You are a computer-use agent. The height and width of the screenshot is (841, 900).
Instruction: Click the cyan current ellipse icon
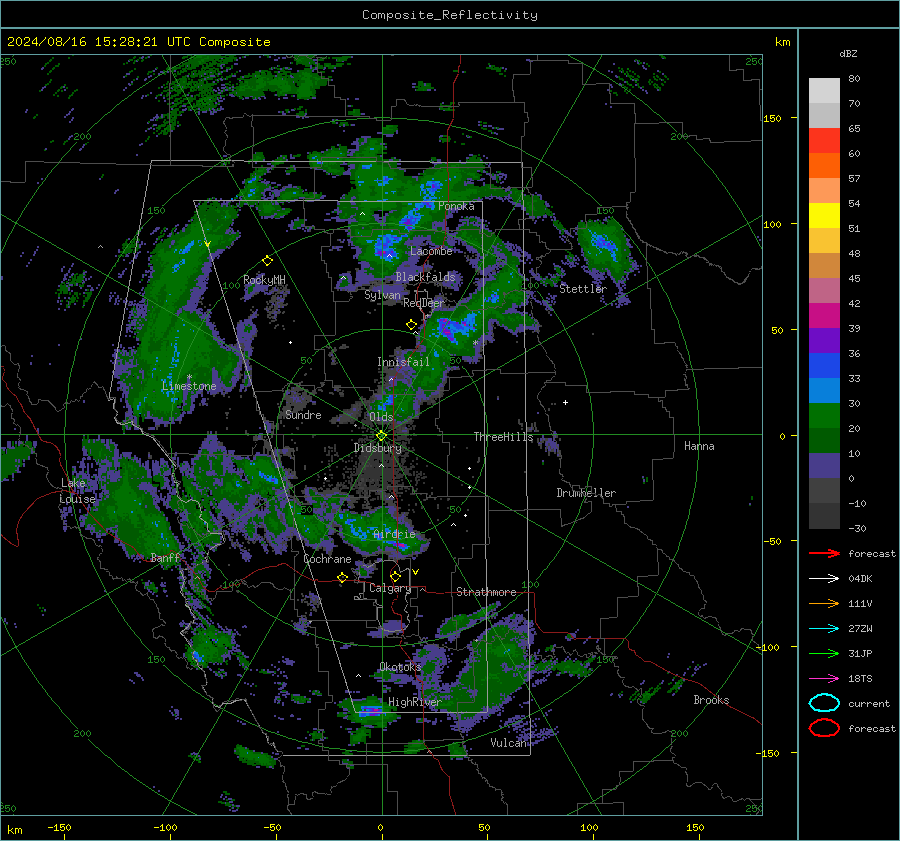click(x=824, y=703)
